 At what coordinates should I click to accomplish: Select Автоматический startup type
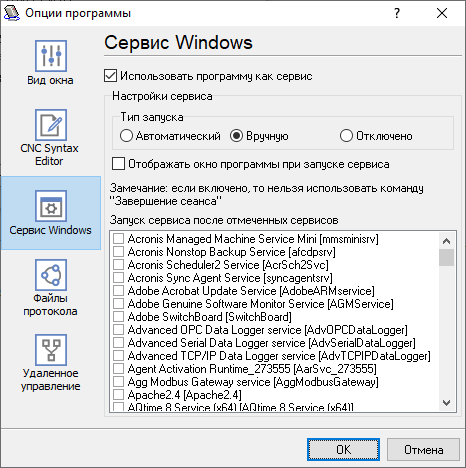pos(126,136)
